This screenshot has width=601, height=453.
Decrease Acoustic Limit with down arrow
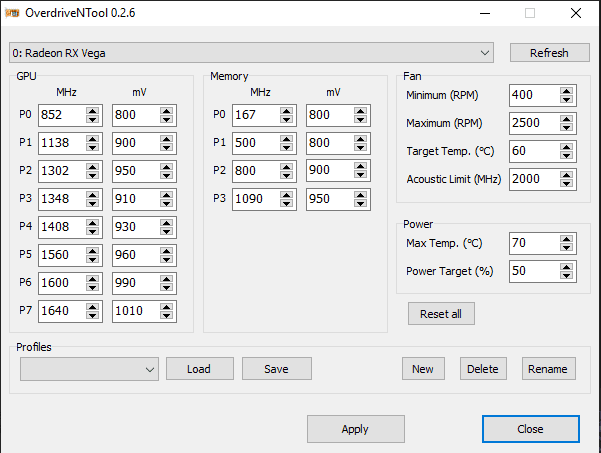tap(566, 183)
